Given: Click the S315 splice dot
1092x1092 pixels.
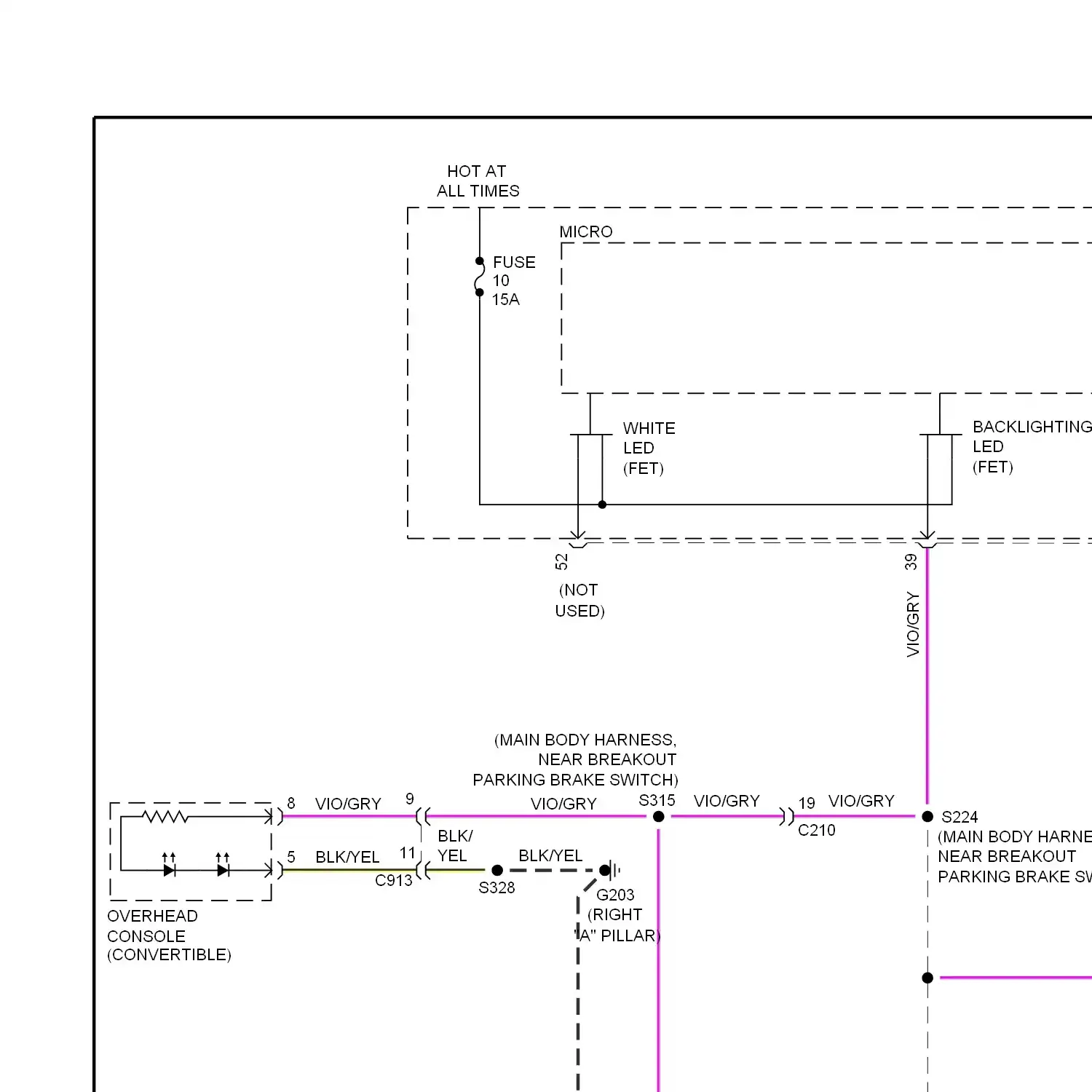Looking at the screenshot, I should coord(658,817).
